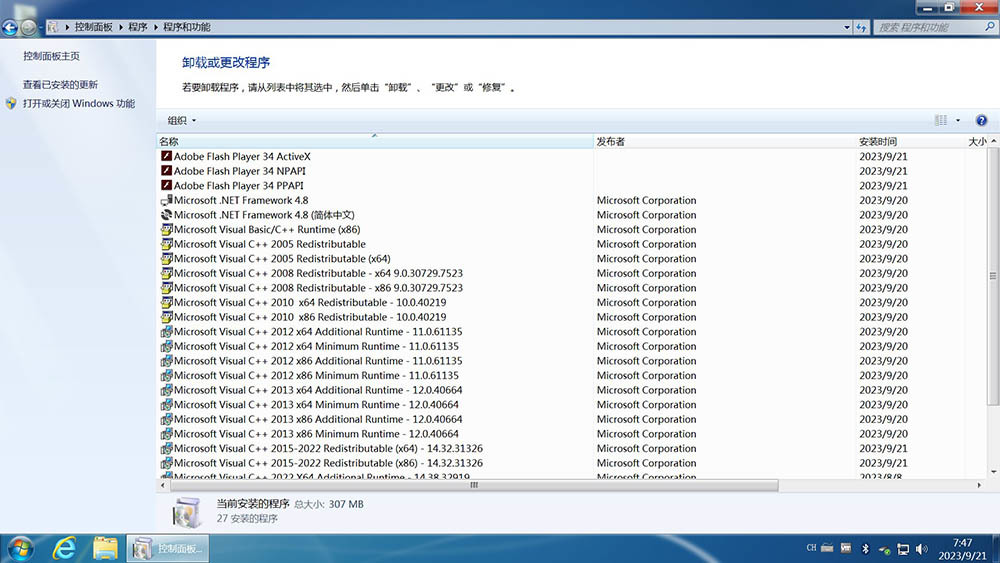
Task: Click 打开或关闭 Windows 功能 link
Action: click(x=78, y=103)
